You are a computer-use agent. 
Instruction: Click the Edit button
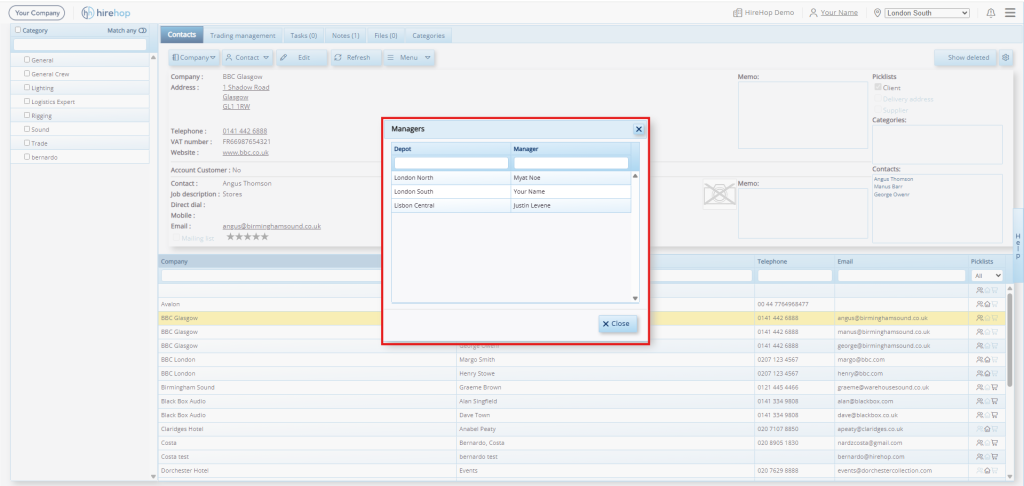[302, 57]
